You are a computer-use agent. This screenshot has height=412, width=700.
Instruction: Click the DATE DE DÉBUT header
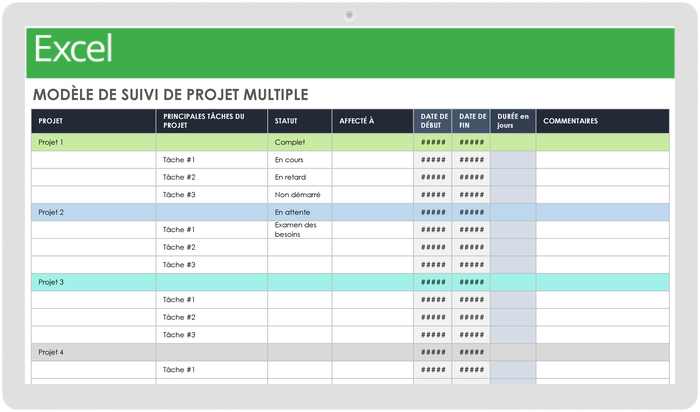coord(432,121)
